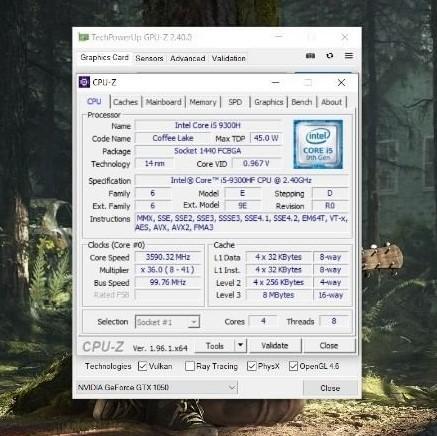Click the Stepping value D
437x436 pixels.
click(330, 193)
